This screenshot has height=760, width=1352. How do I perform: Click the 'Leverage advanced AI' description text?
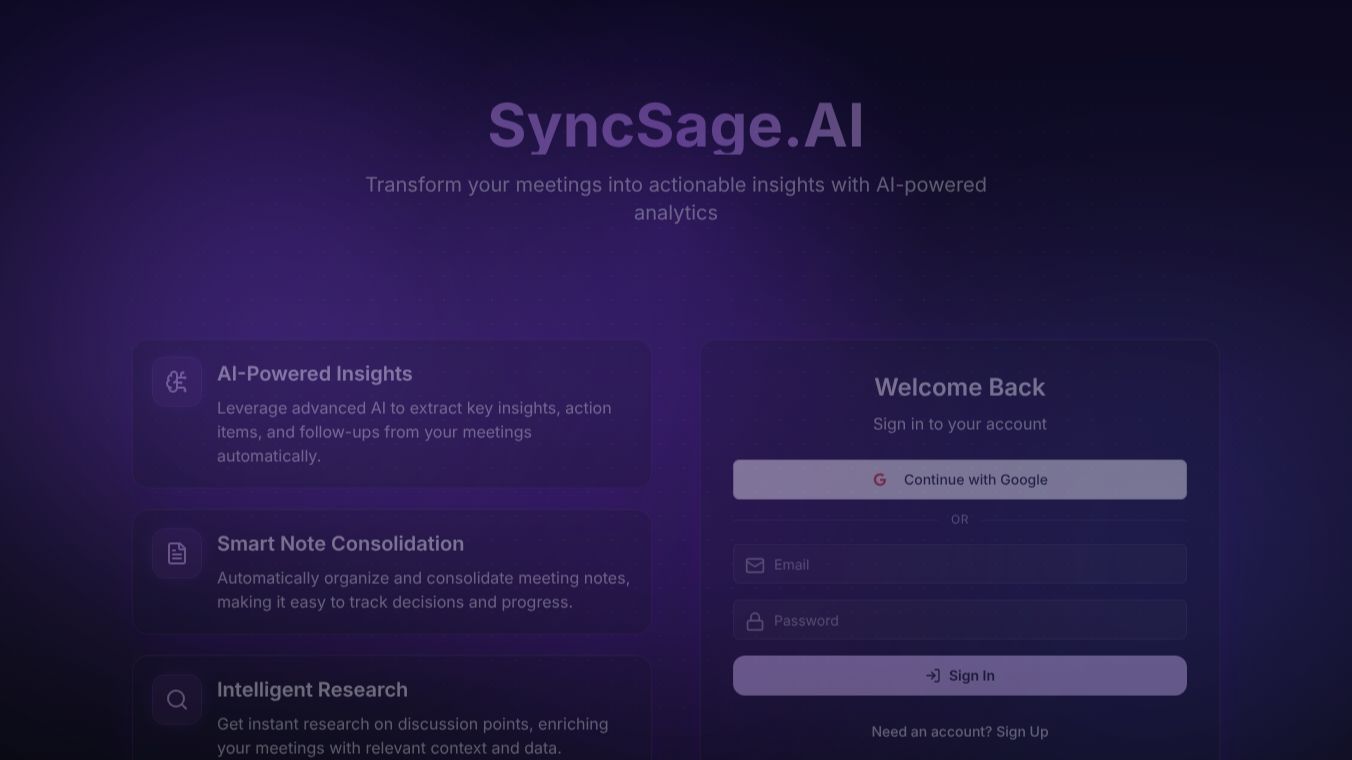414,432
